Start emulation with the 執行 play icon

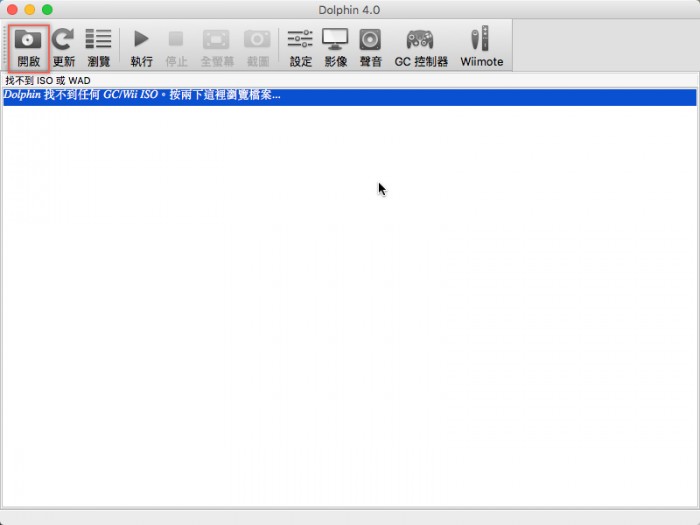coord(142,47)
